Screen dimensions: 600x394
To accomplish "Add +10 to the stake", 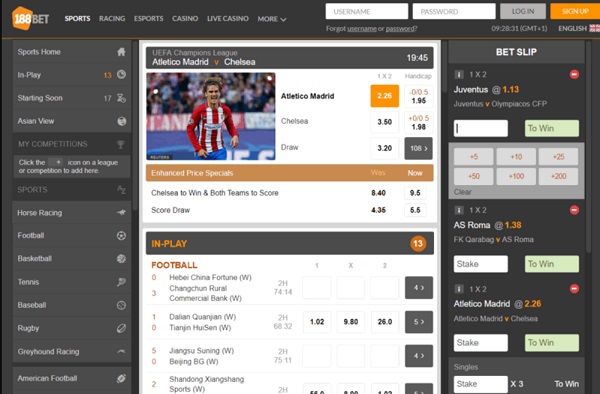I will 516,157.
